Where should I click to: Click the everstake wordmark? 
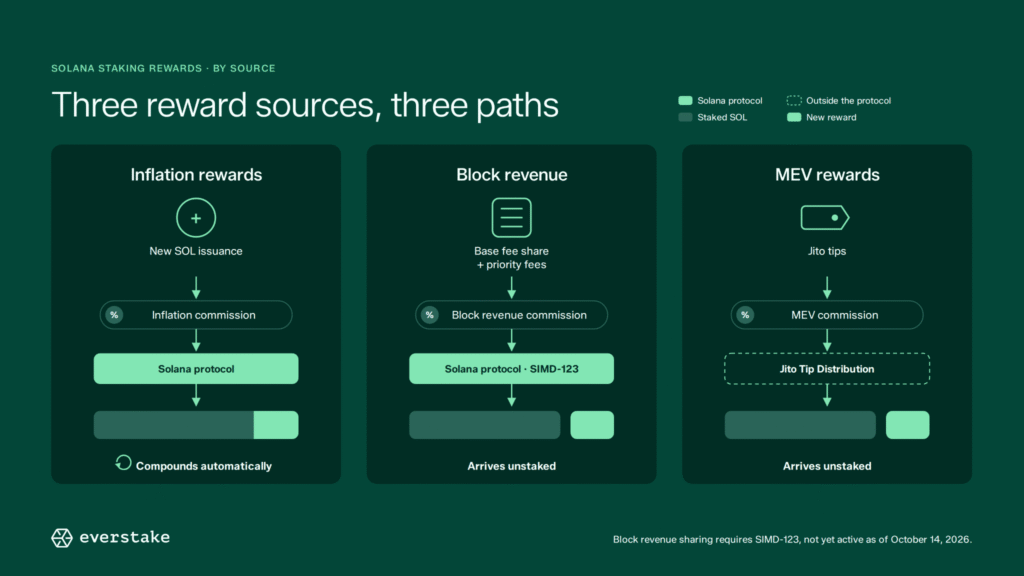125,537
